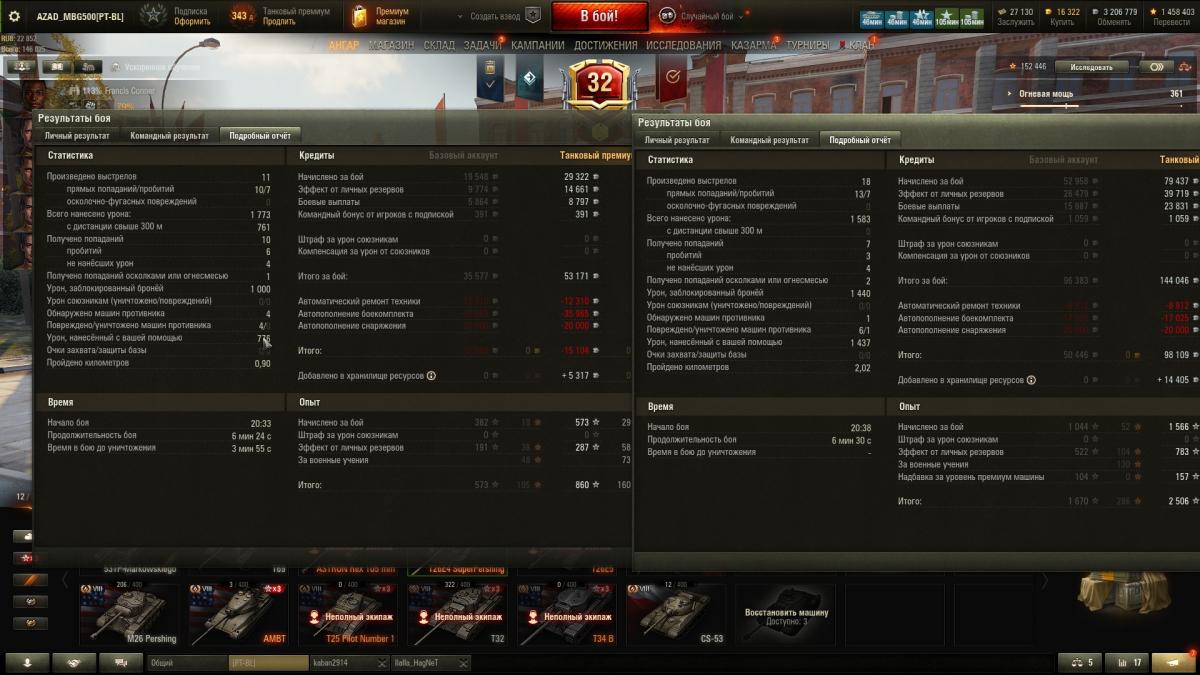The width and height of the screenshot is (1200, 675).
Task: Switch left report to Личный результат tab
Action: coord(76,135)
